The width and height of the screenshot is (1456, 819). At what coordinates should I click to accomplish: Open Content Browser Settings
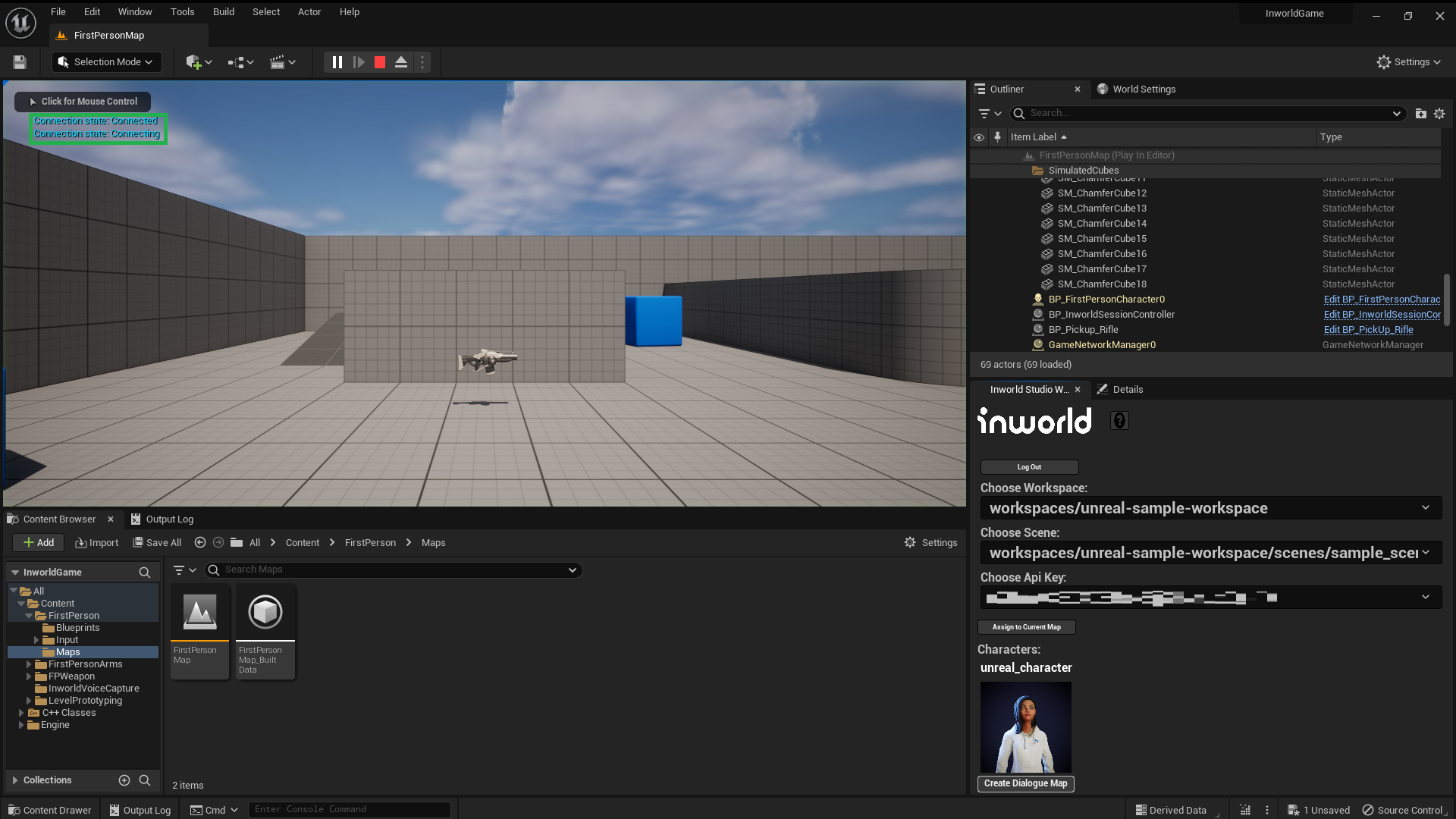930,543
